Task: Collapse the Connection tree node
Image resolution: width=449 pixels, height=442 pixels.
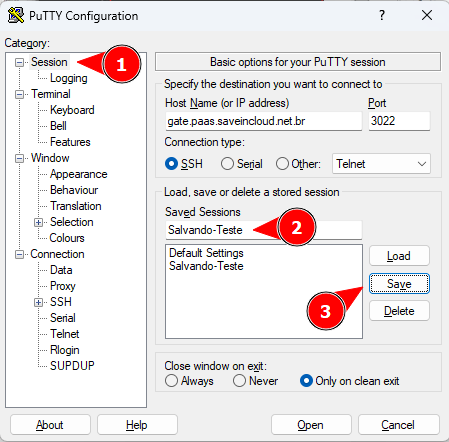Action: [20, 255]
